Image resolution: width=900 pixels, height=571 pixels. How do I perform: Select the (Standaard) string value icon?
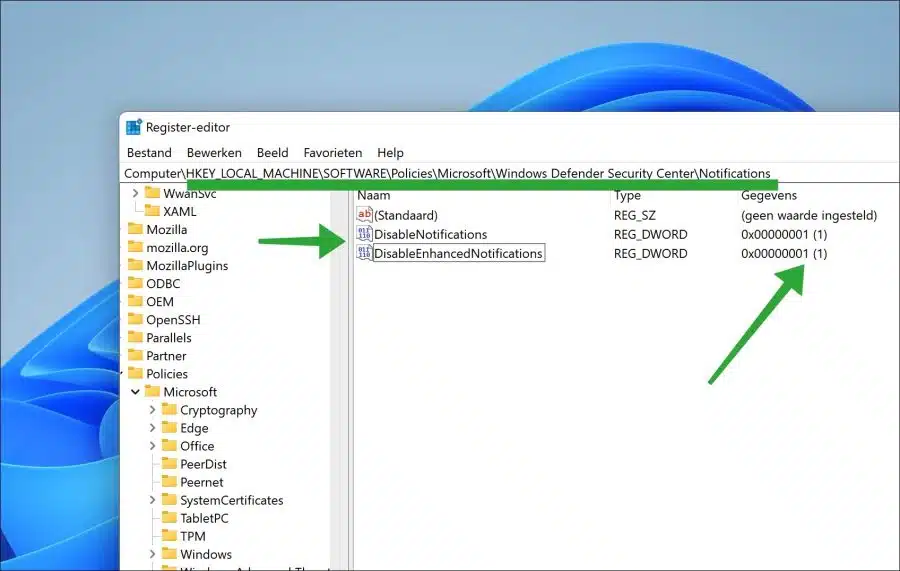[364, 215]
